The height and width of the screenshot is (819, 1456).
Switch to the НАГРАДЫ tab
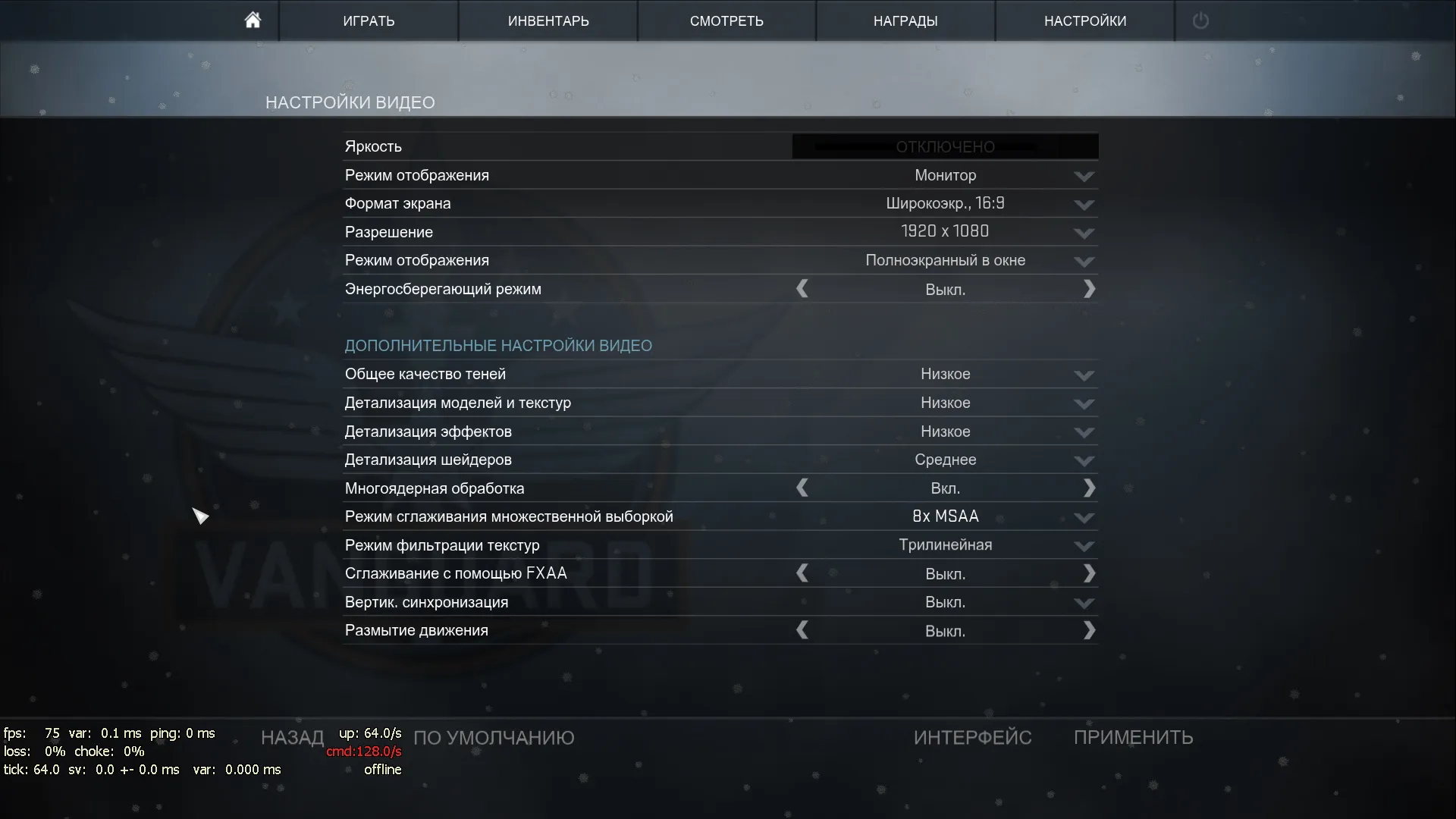(x=905, y=20)
